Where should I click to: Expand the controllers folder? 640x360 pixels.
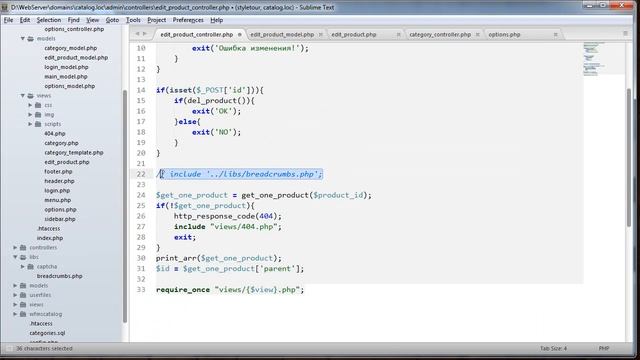pyautogui.click(x=15, y=248)
